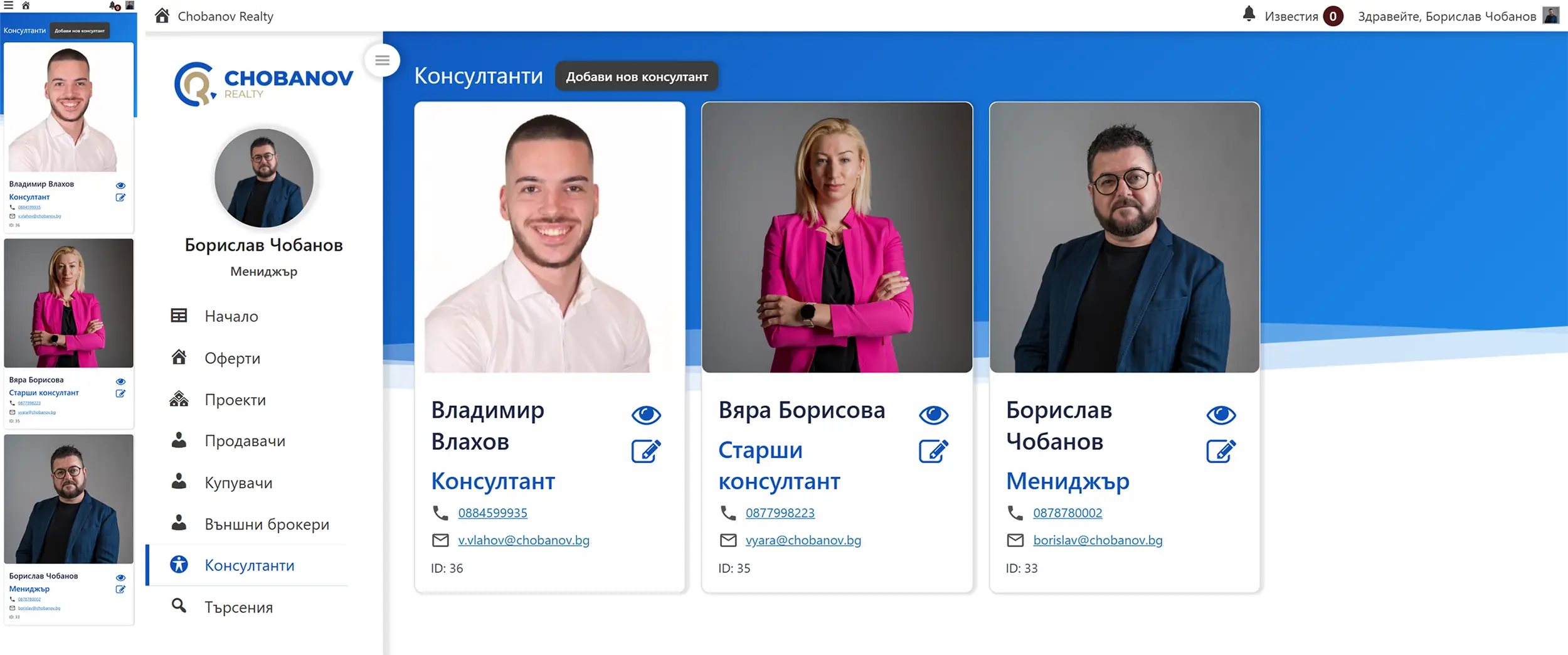Image resolution: width=1568 pixels, height=655 pixels.
Task: Click Добави нов консултант button
Action: 637,77
